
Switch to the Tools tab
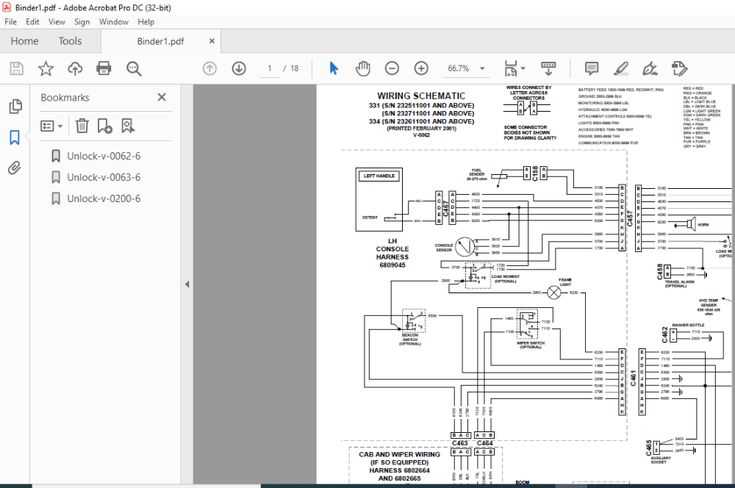tap(70, 41)
